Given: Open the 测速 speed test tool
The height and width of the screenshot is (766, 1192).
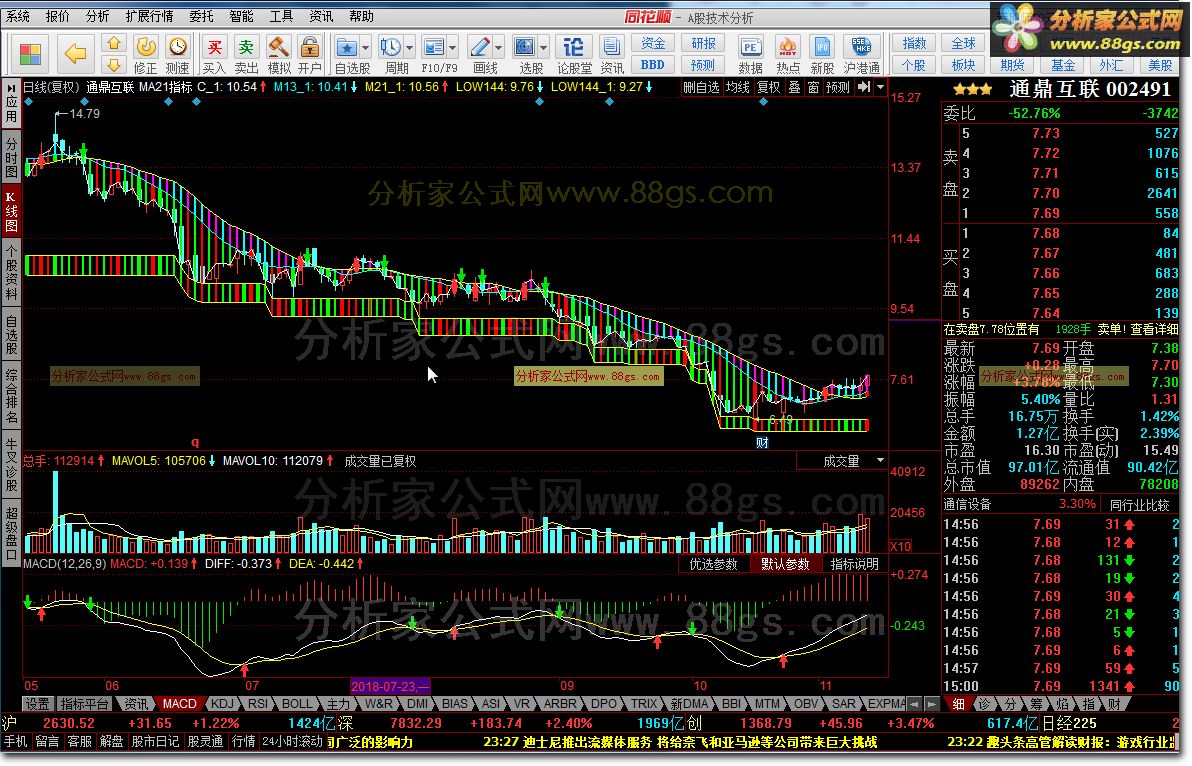Looking at the screenshot, I should (178, 55).
